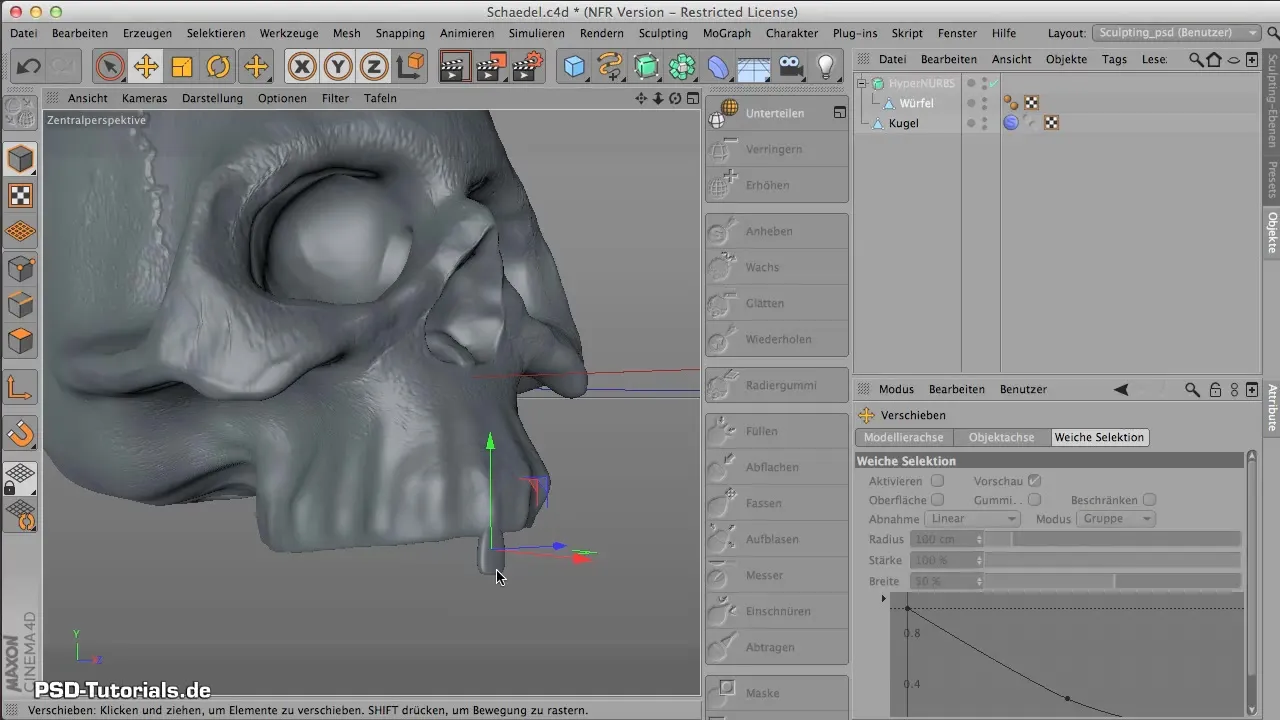This screenshot has height=720, width=1280.
Task: Switch the coordinate system with the cube icon
Action: click(410, 67)
